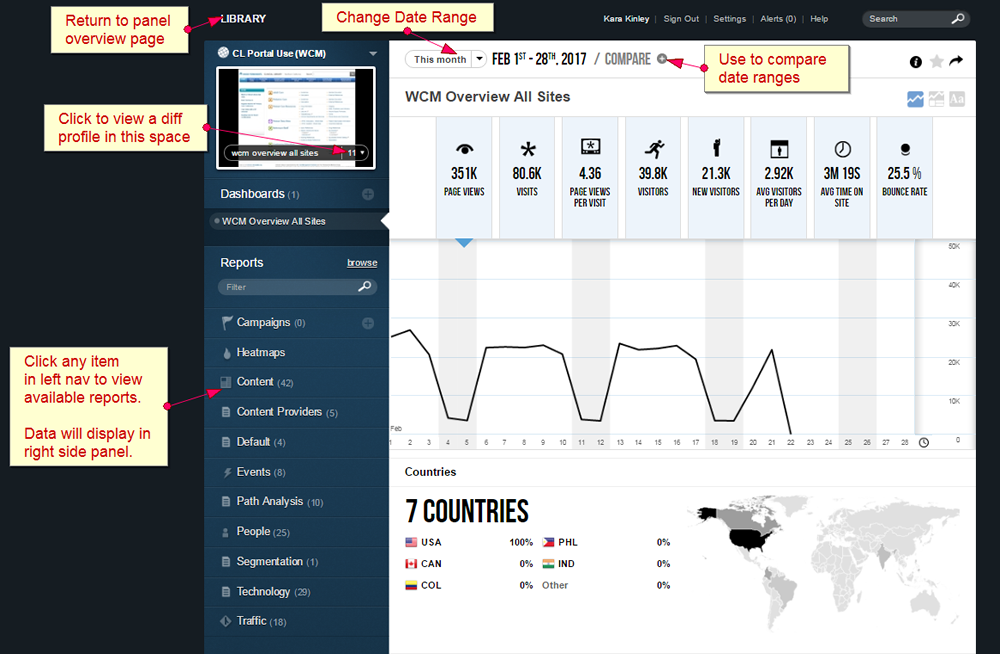Screen dimensions: 1000x654
Task: Click the Sign Out link
Action: point(681,19)
